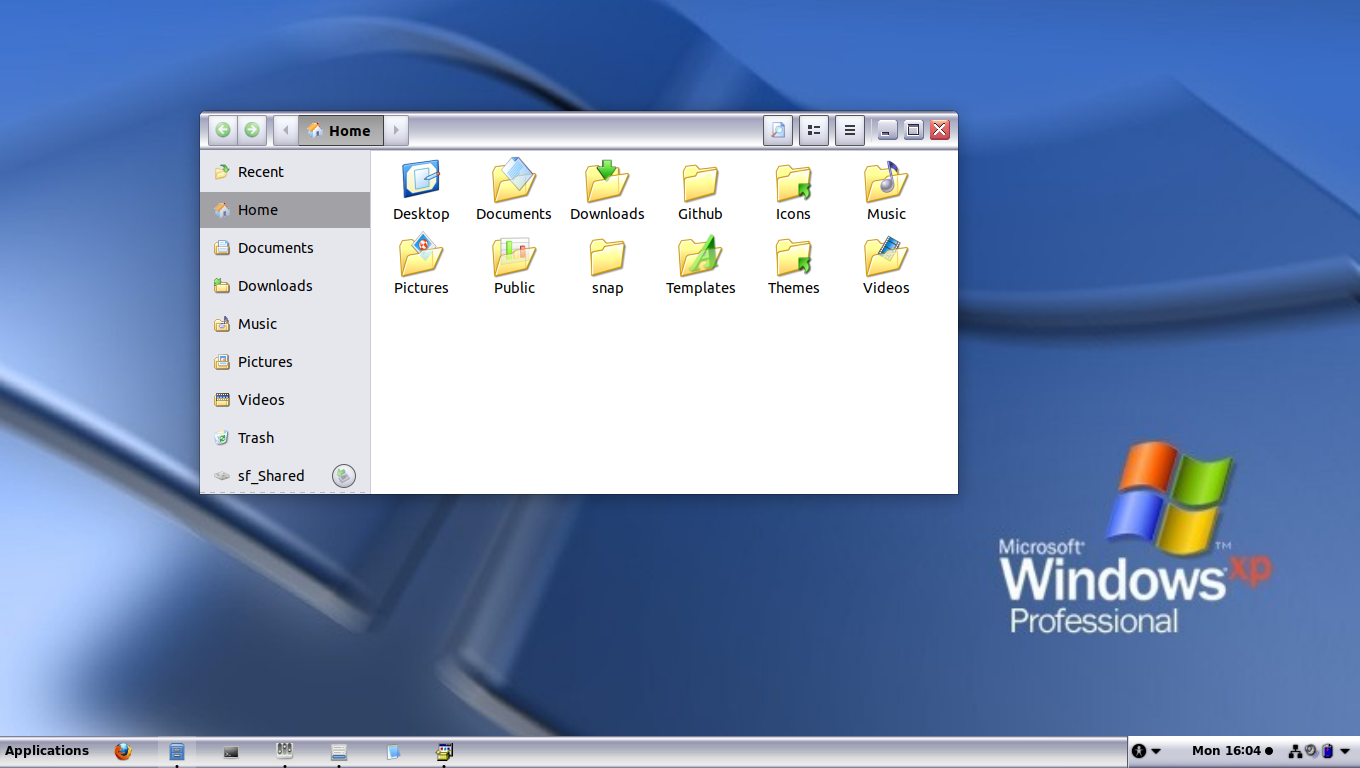Expand the system menu arrow in tray

1344,751
